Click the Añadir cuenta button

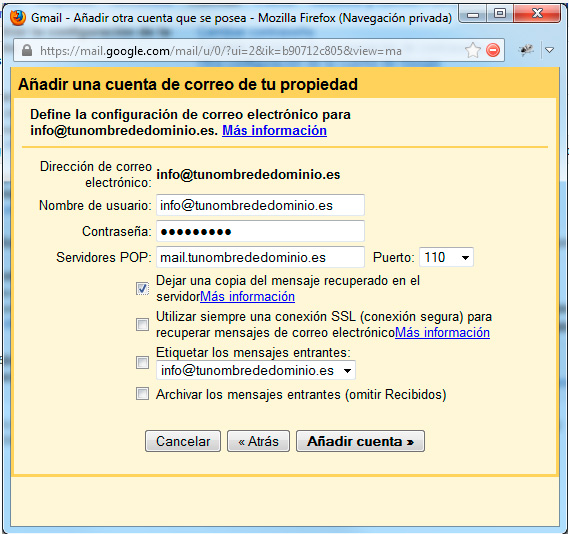click(x=360, y=441)
